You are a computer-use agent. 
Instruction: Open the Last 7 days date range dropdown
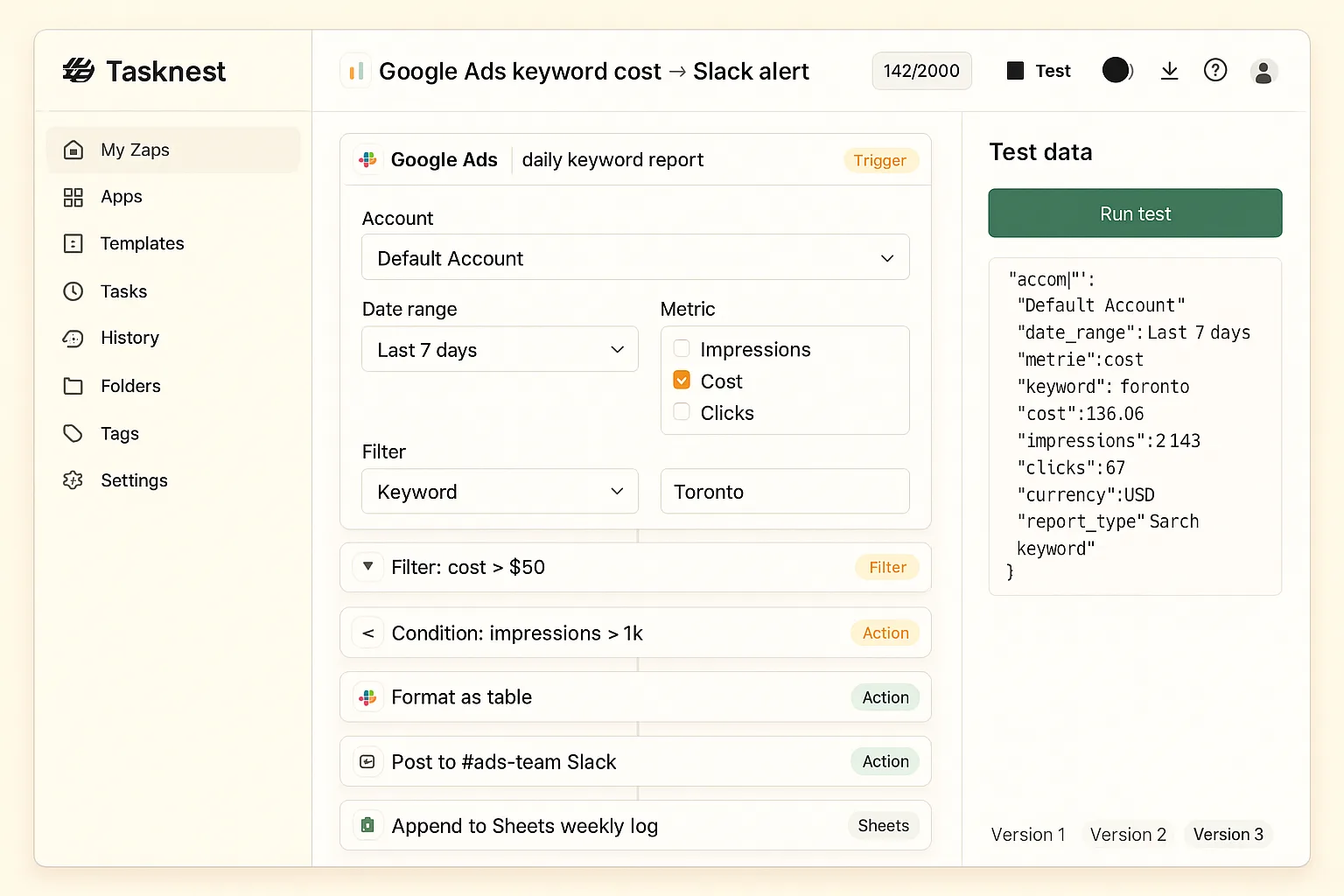click(500, 349)
